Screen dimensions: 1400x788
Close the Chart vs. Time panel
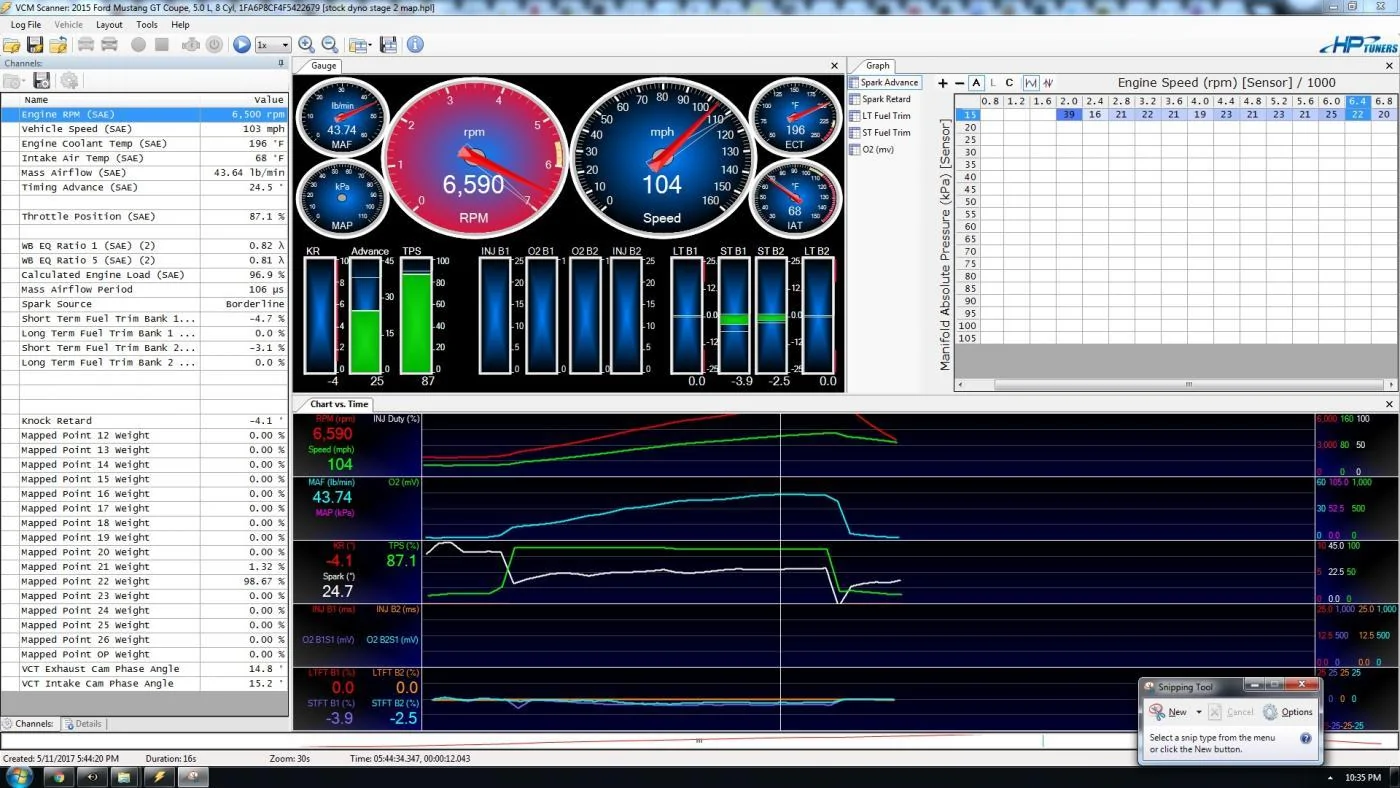tap(1389, 404)
